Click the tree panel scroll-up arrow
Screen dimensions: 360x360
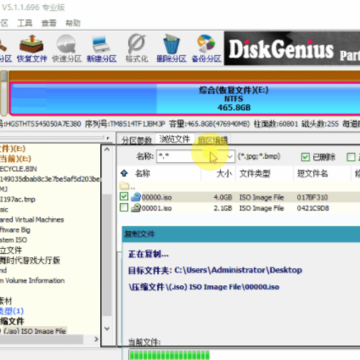point(107,149)
